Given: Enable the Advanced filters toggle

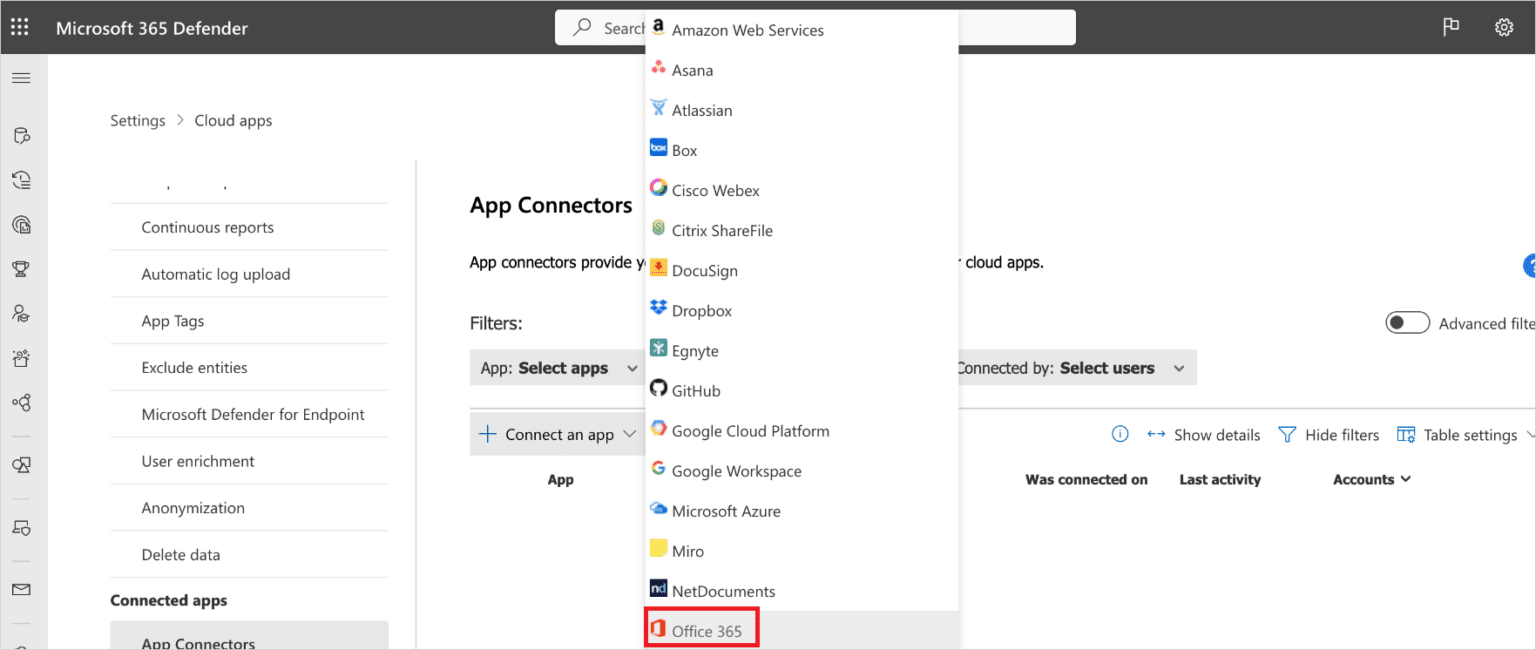Looking at the screenshot, I should coord(1407,322).
